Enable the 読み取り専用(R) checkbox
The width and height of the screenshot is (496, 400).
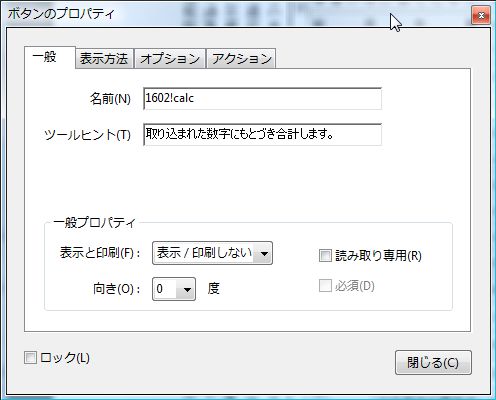click(x=325, y=256)
